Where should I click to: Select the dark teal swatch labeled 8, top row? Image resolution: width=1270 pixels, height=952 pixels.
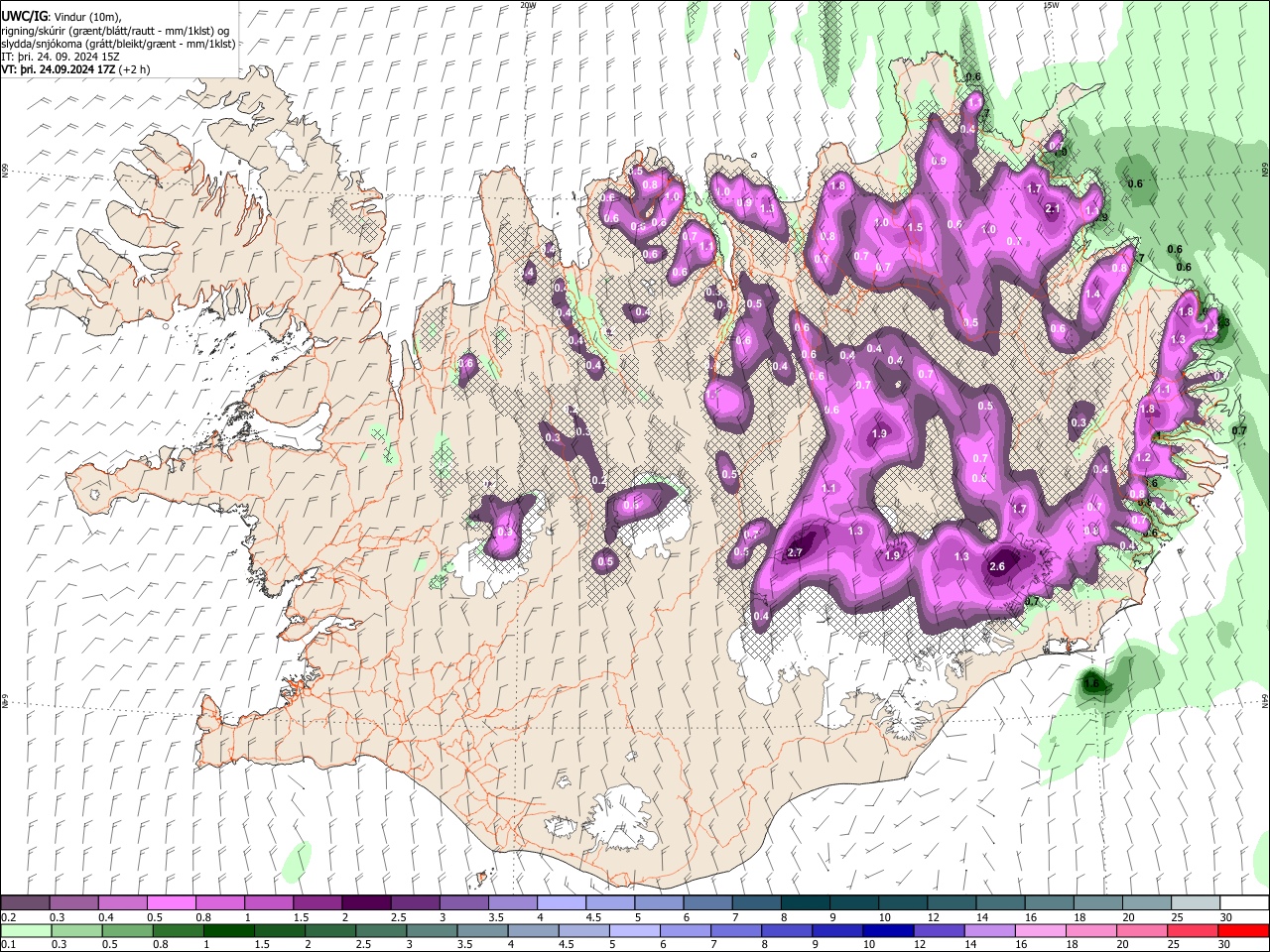[805, 903]
